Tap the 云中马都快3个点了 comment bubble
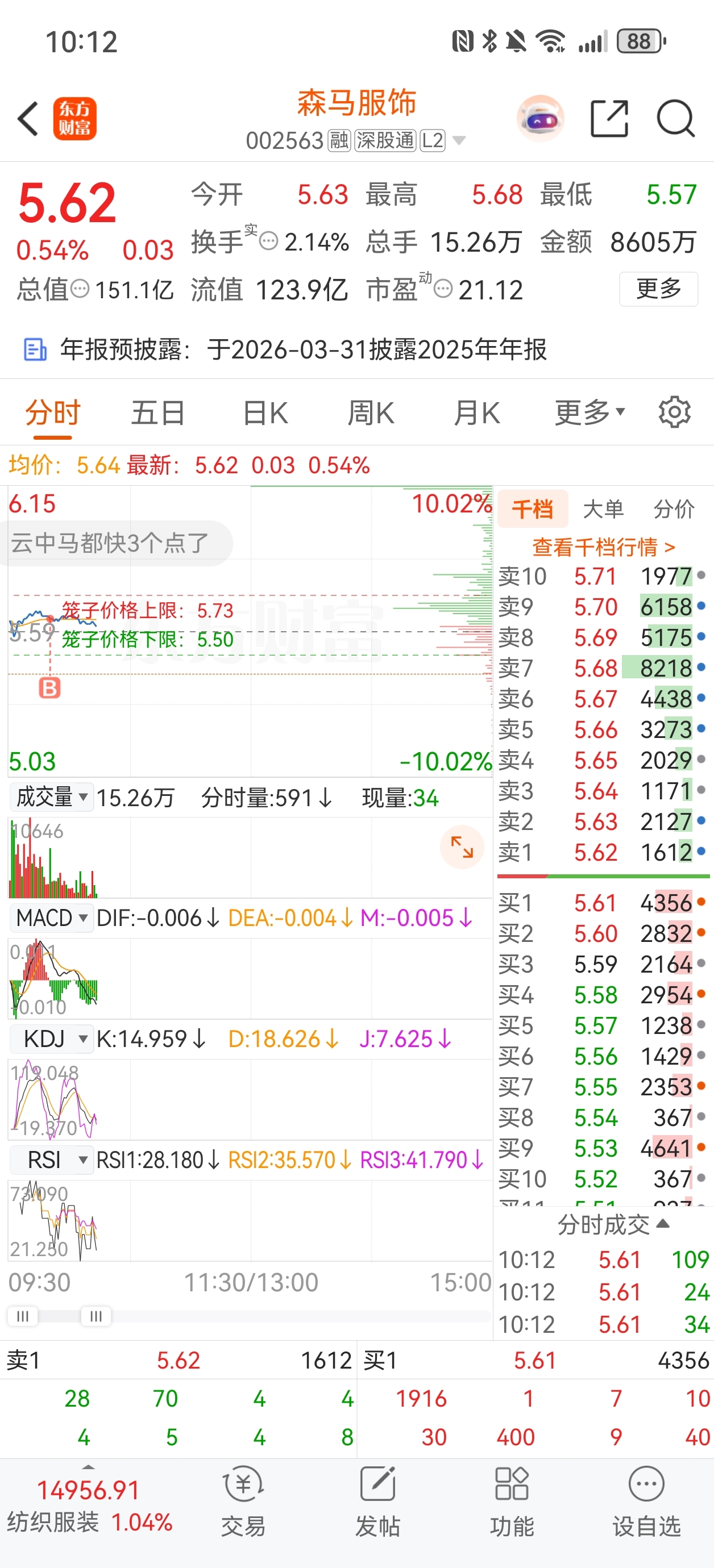The width and height of the screenshot is (714, 1568). pos(116,543)
